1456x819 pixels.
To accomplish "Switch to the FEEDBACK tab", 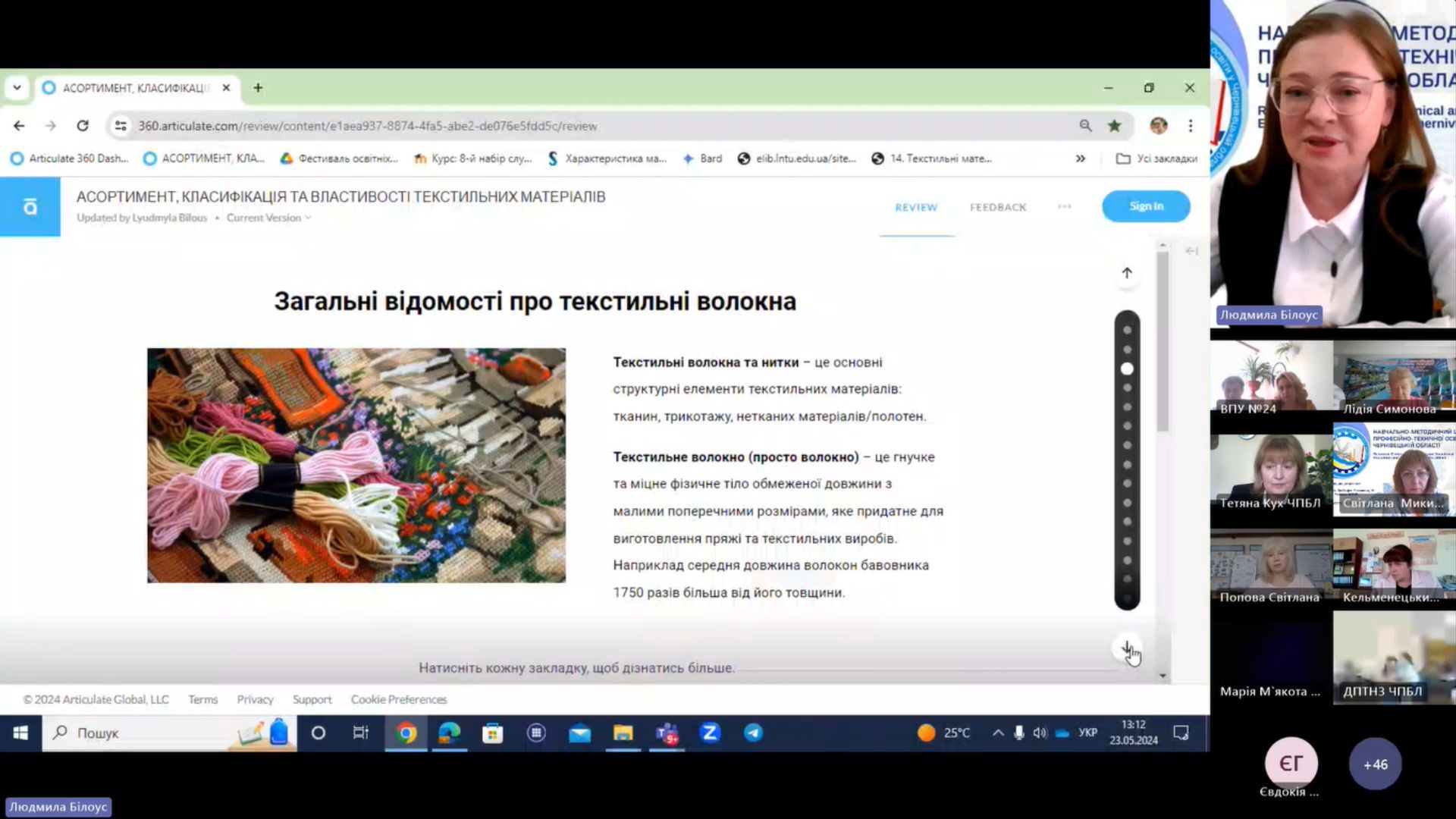I will (x=997, y=207).
